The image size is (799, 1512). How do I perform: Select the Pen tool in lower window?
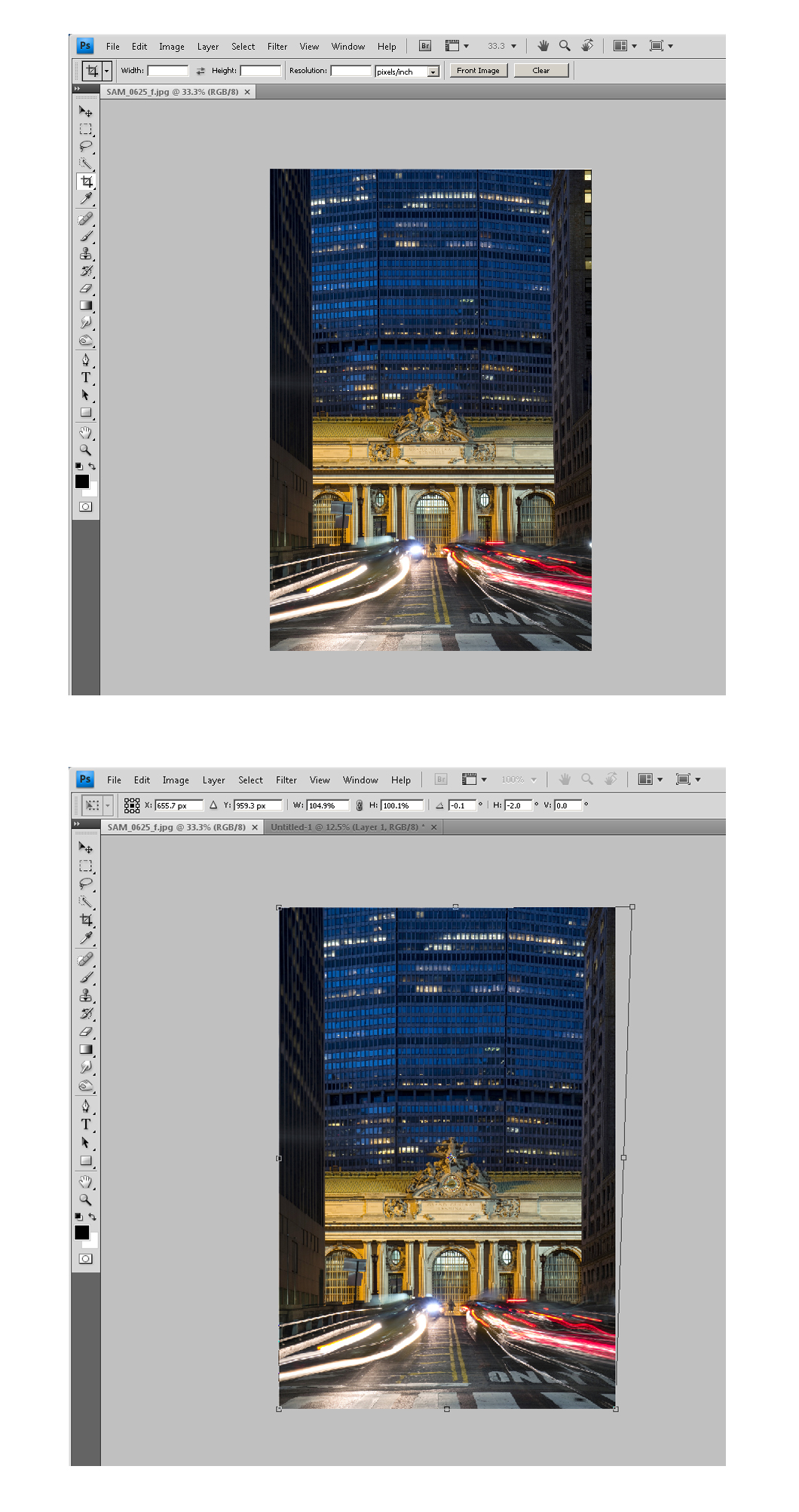click(x=86, y=1106)
